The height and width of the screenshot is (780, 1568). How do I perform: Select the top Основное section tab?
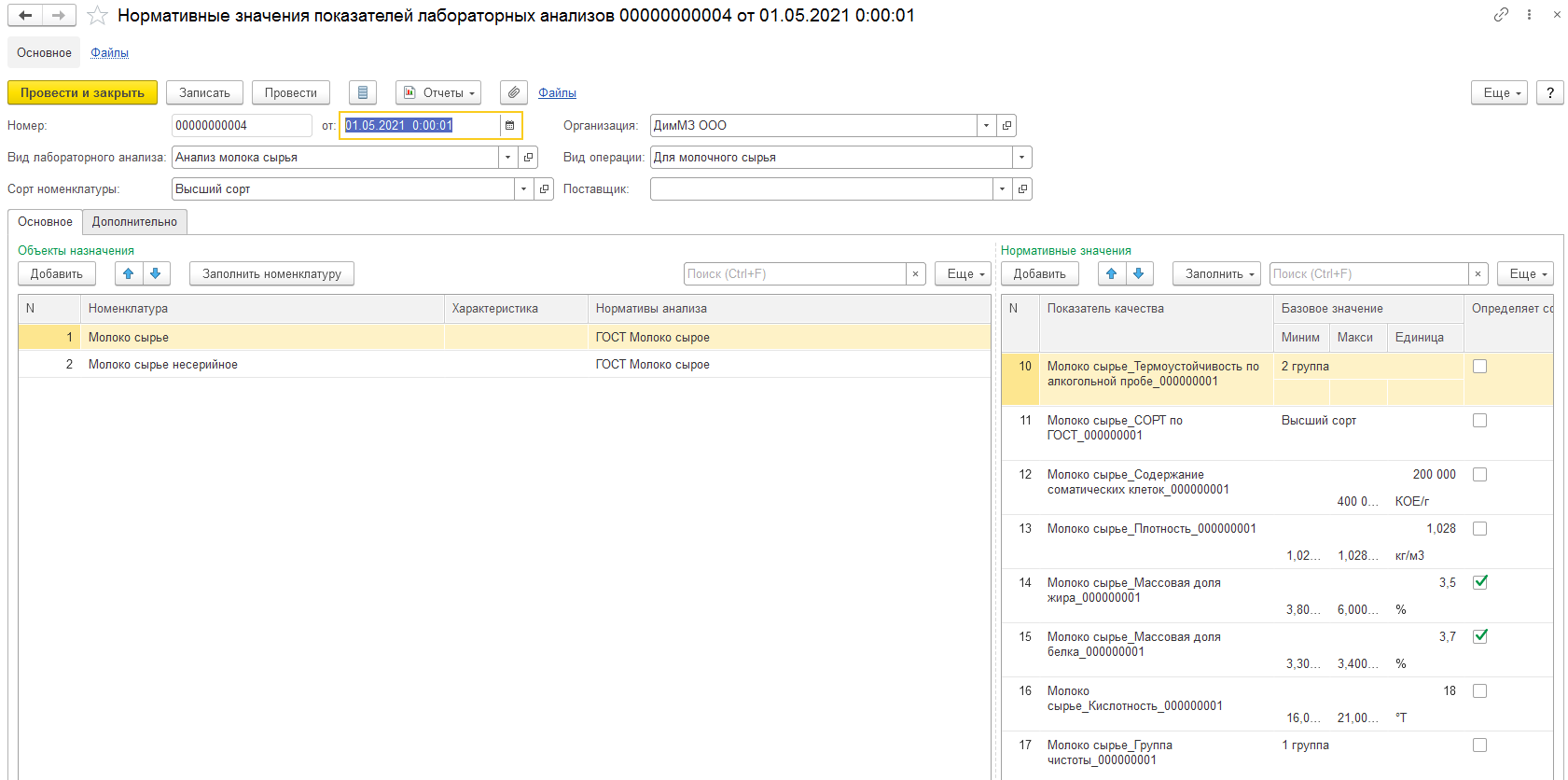44,52
